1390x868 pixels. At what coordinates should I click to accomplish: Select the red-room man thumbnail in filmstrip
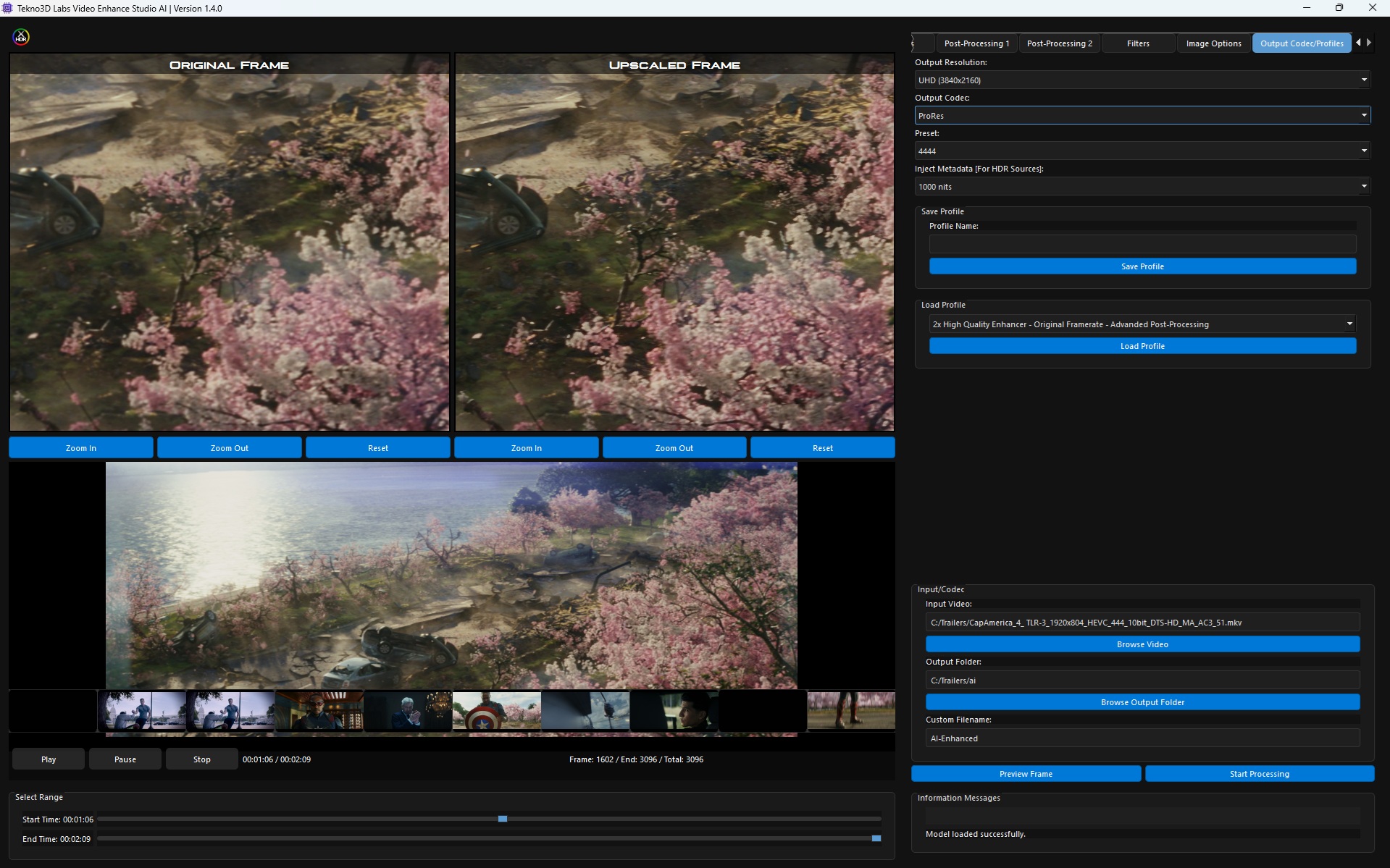coord(319,711)
